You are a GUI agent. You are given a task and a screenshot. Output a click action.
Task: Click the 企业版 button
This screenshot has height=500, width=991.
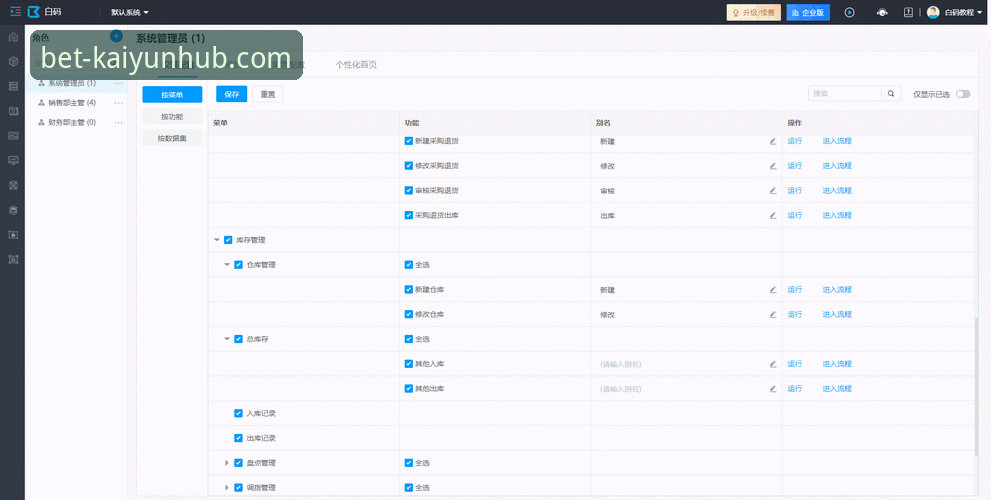pyautogui.click(x=808, y=12)
